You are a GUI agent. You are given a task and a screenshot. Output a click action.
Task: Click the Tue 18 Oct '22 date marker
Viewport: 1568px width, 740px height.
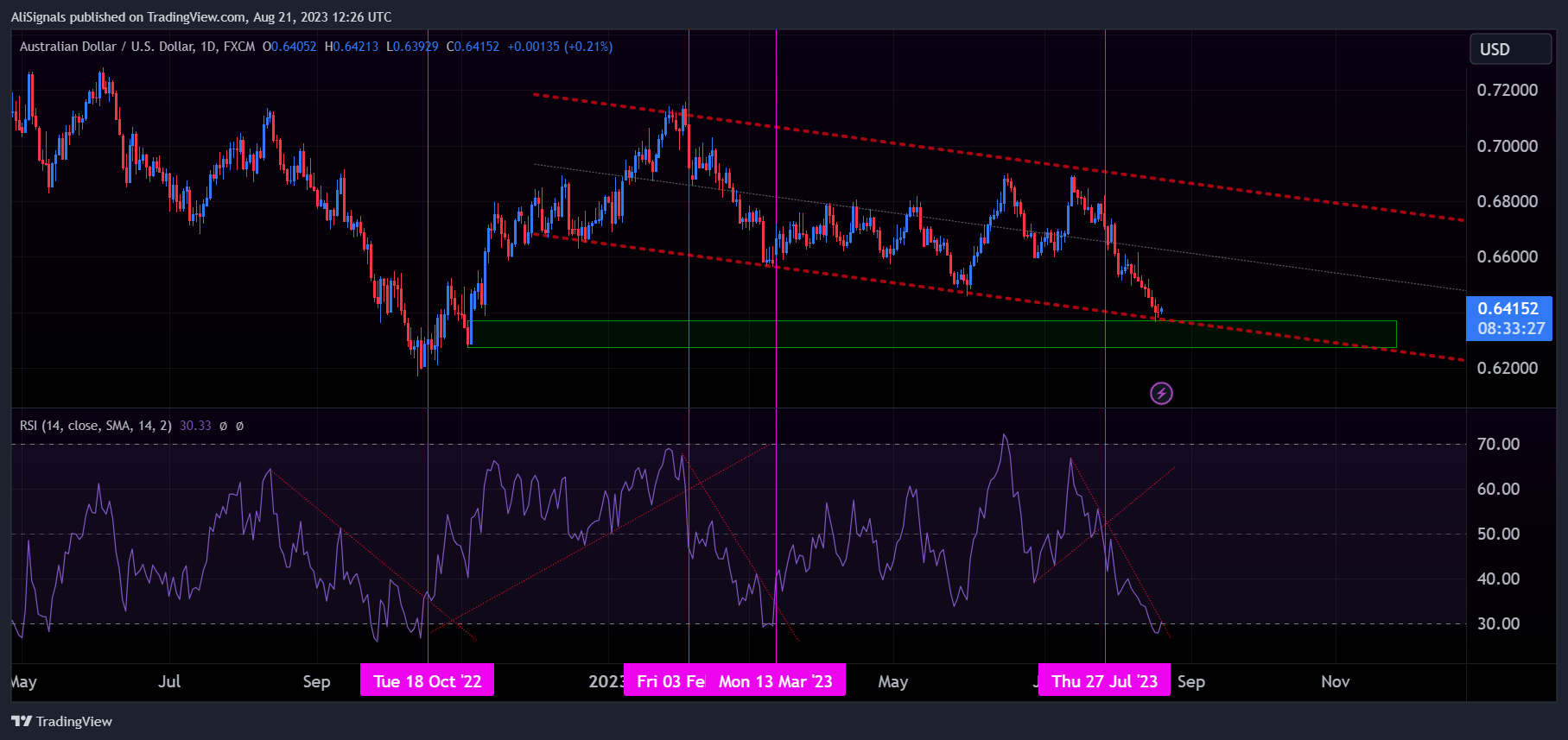(x=428, y=680)
